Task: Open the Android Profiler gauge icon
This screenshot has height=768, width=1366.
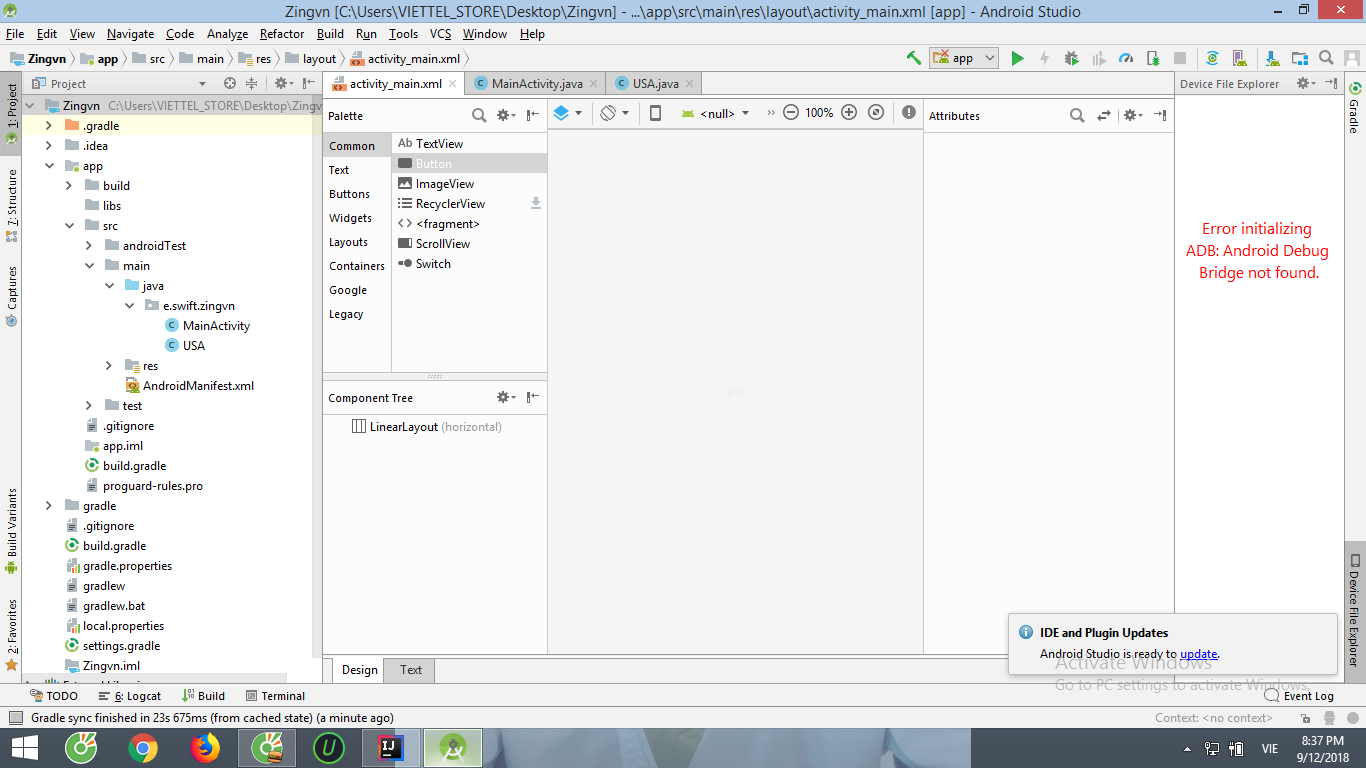Action: (x=1126, y=58)
